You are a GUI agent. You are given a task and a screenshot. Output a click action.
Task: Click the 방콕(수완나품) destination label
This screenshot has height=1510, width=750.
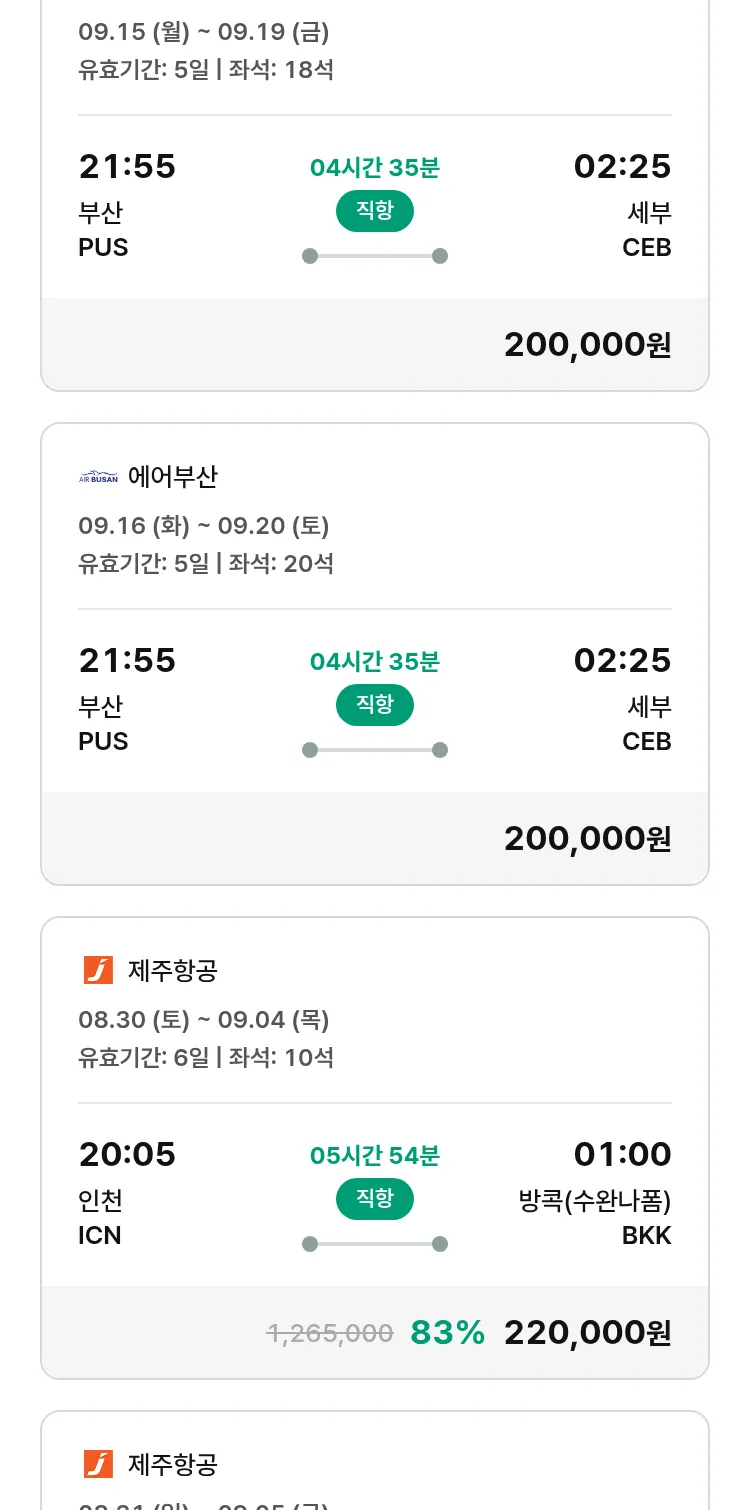coord(594,1200)
